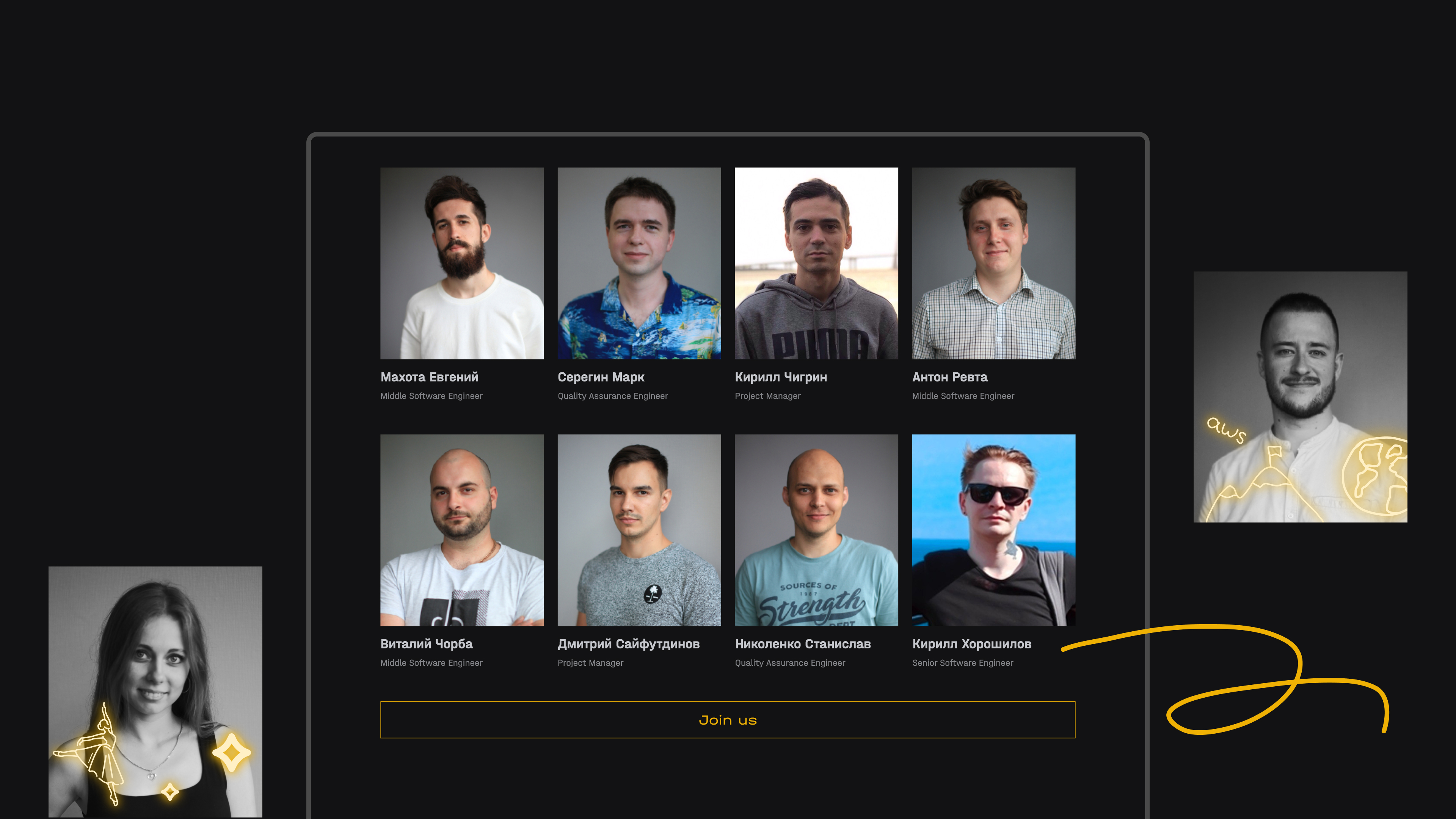Open Виталий Чорба's team photo
Viewport: 1456px width, 819px height.
click(462, 530)
